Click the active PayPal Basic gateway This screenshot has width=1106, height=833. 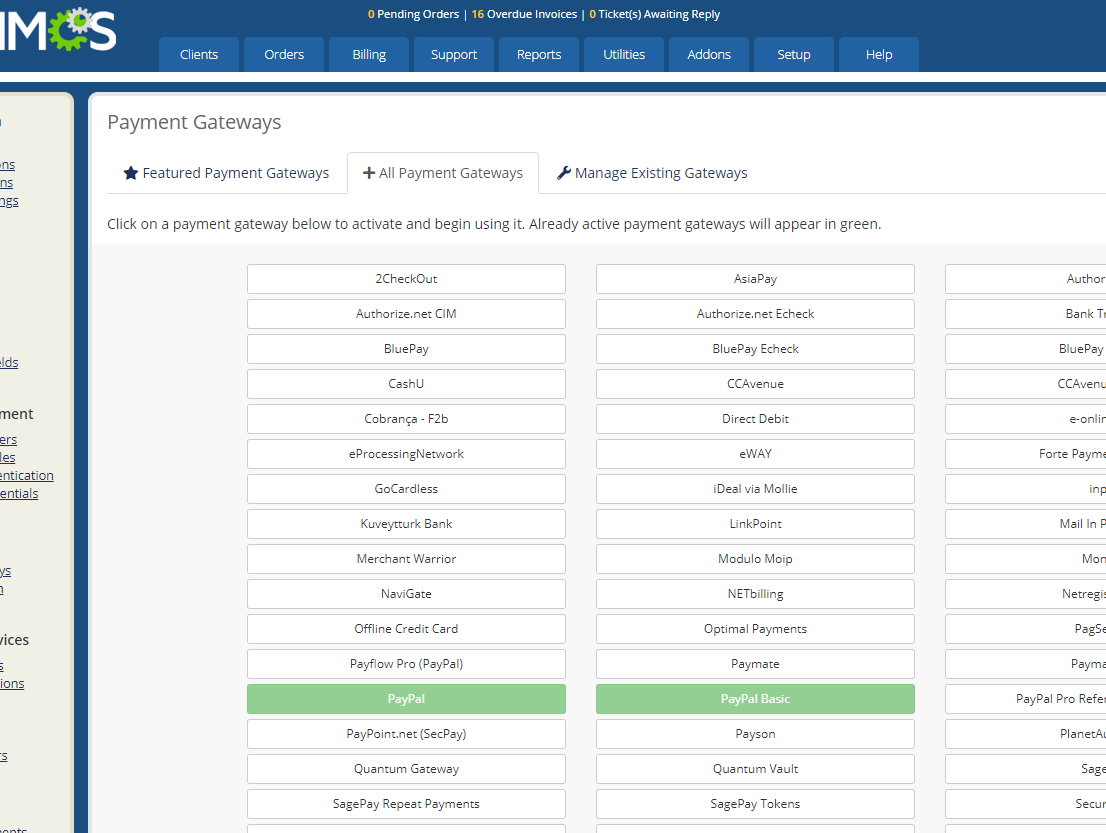coord(755,699)
